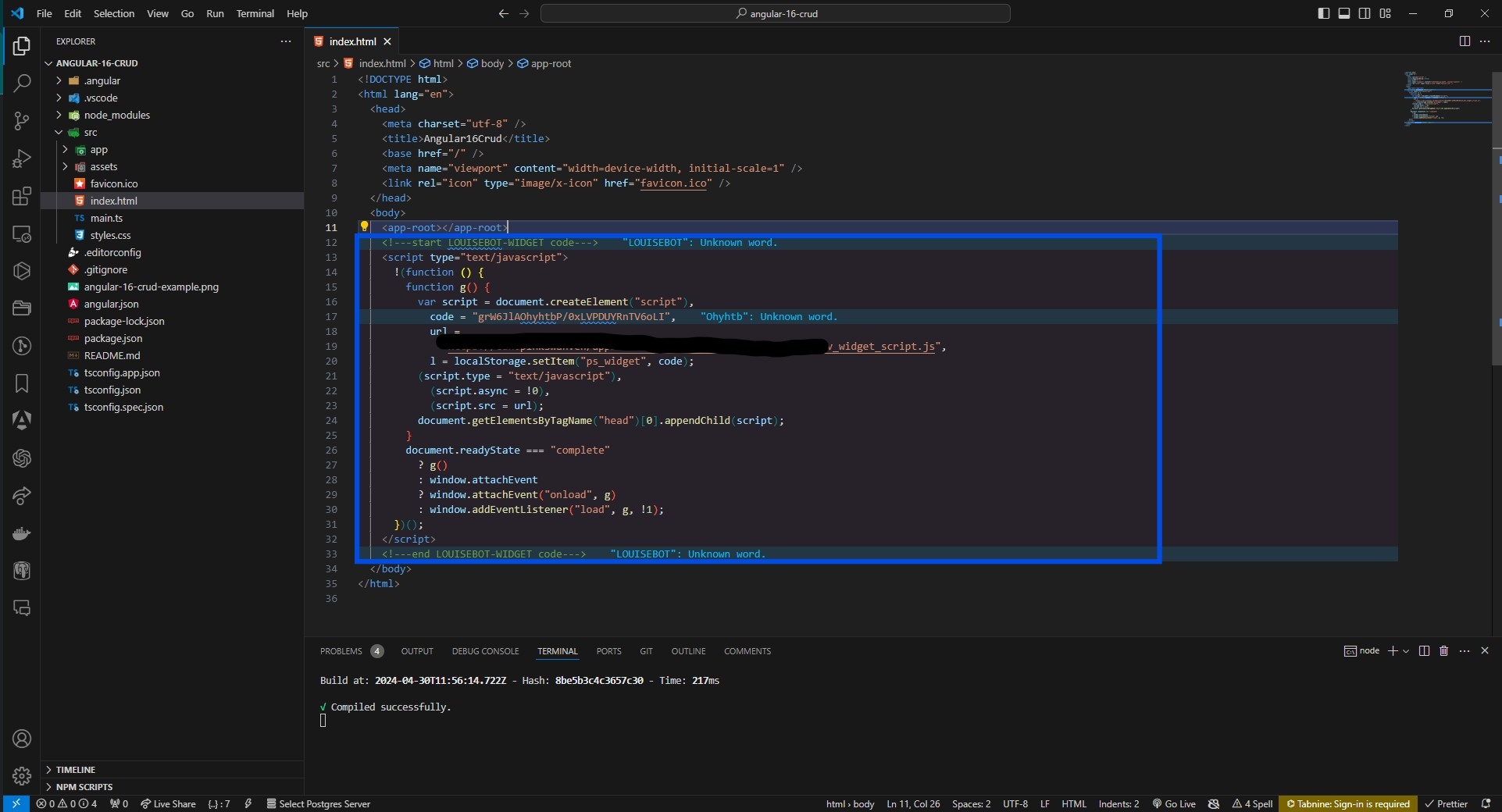Change Spaces: 2 indentation setting
The width and height of the screenshot is (1502, 812).
971,803
